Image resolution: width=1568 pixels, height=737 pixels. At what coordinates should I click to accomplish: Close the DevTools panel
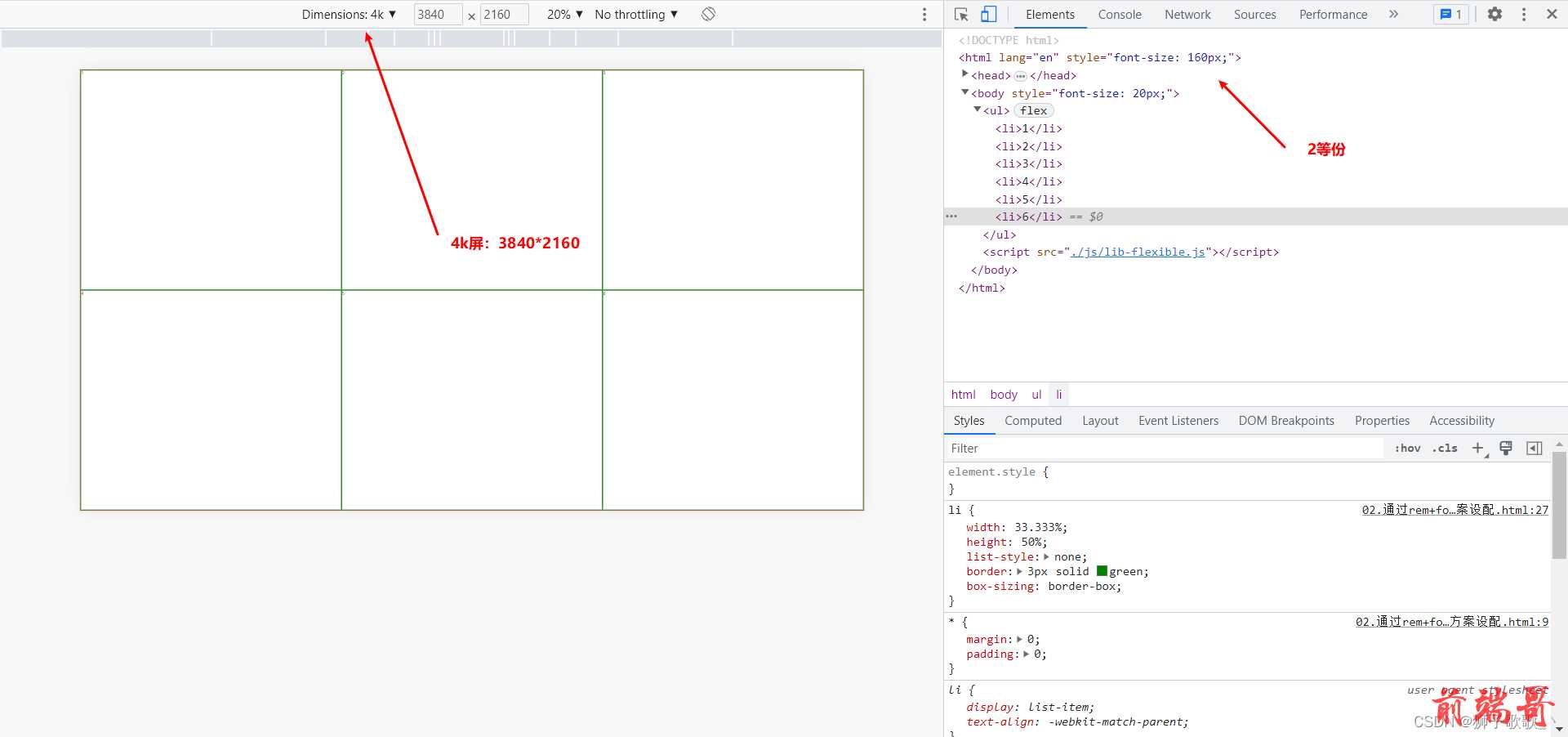[1552, 14]
